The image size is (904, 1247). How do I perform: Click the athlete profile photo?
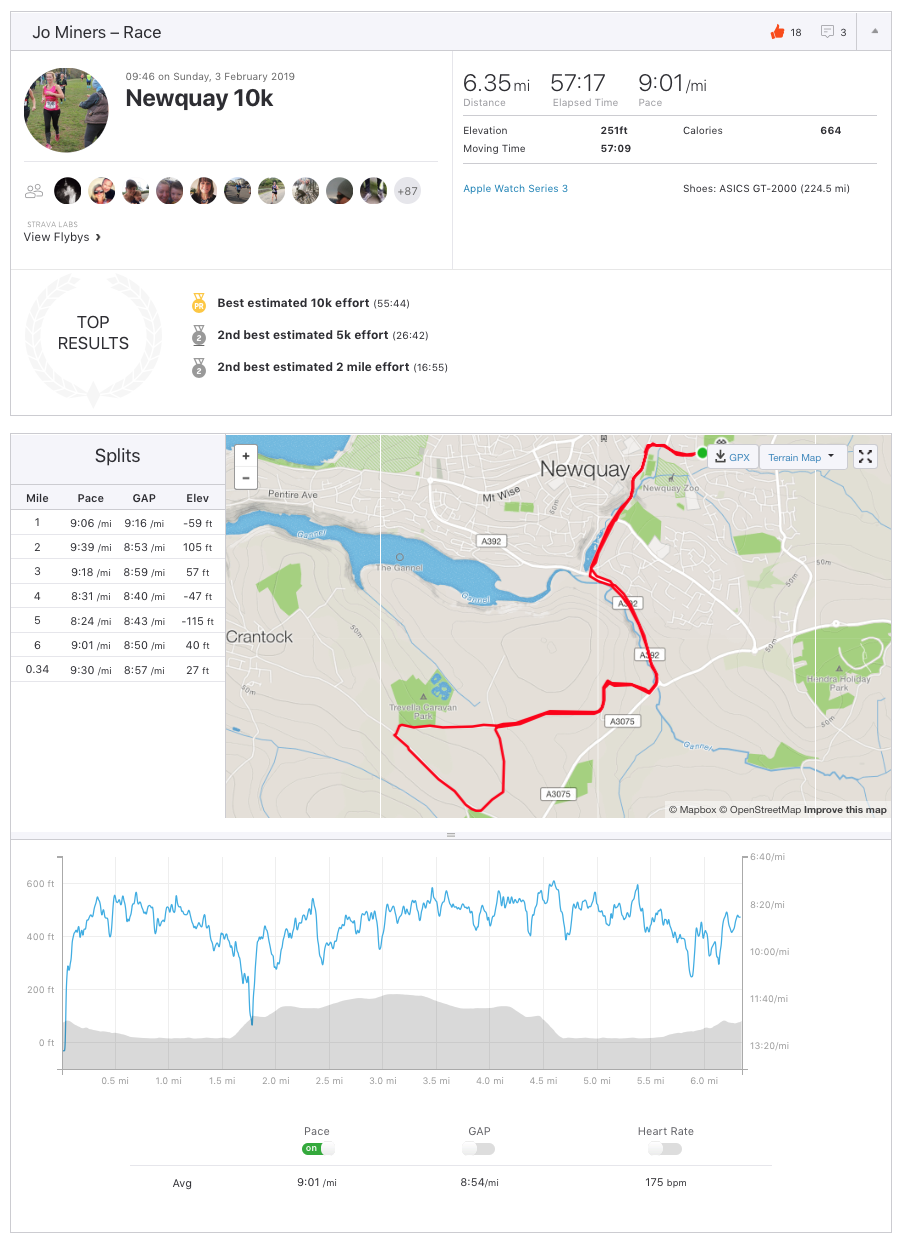[x=66, y=110]
